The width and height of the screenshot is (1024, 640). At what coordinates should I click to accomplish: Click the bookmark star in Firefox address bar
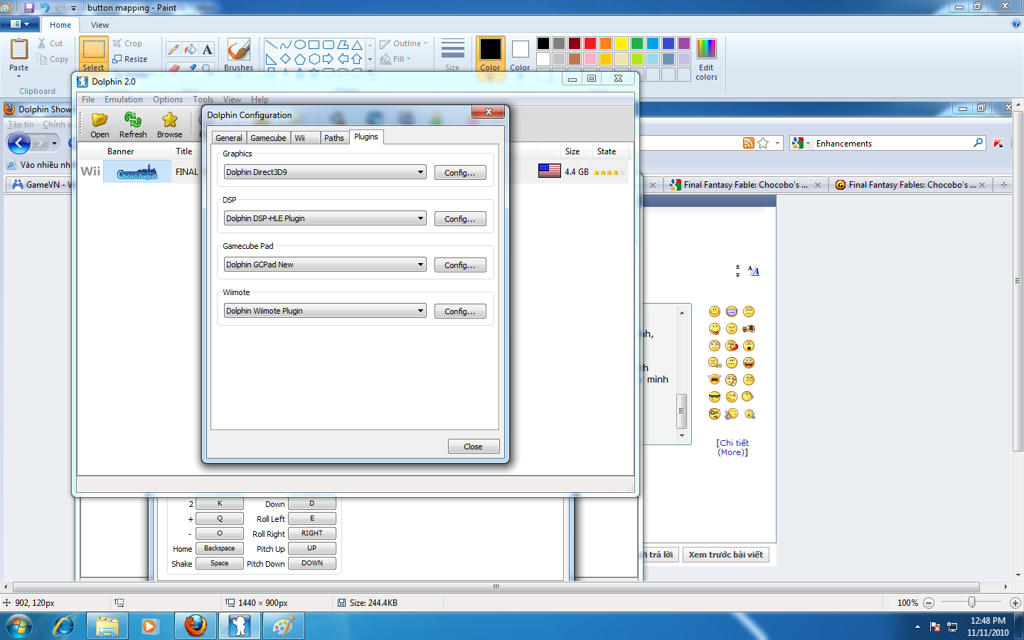(763, 143)
